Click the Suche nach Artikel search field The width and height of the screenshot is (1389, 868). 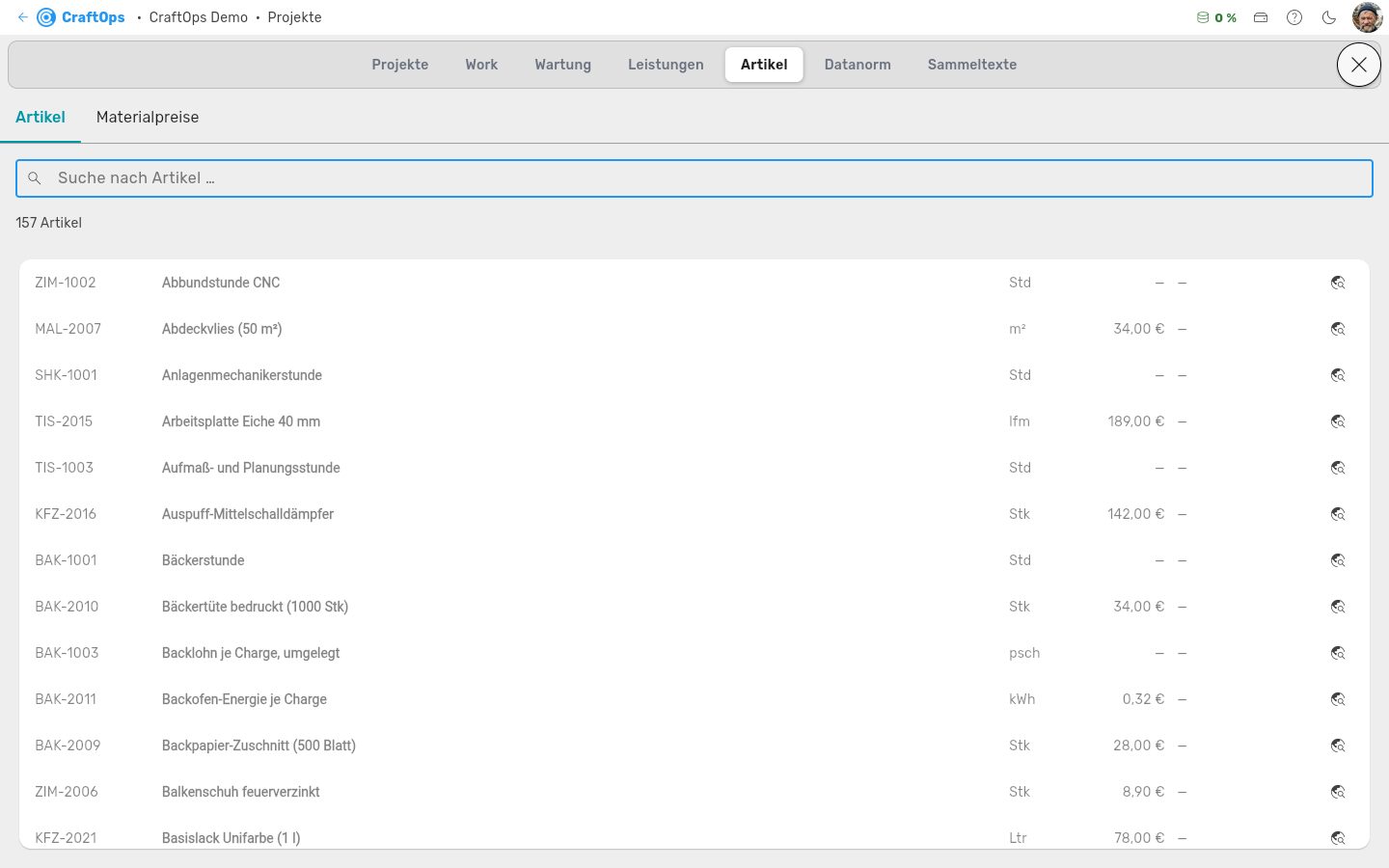click(x=694, y=178)
